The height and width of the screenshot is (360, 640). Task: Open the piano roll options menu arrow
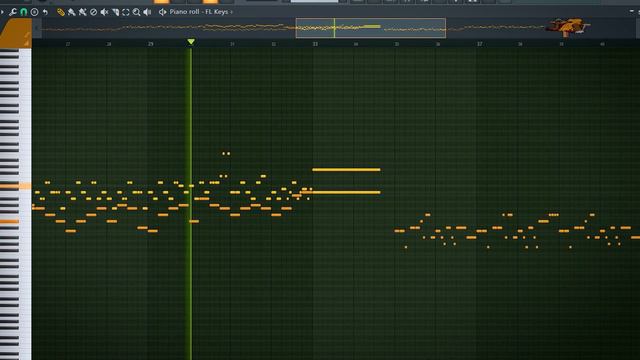(2, 12)
